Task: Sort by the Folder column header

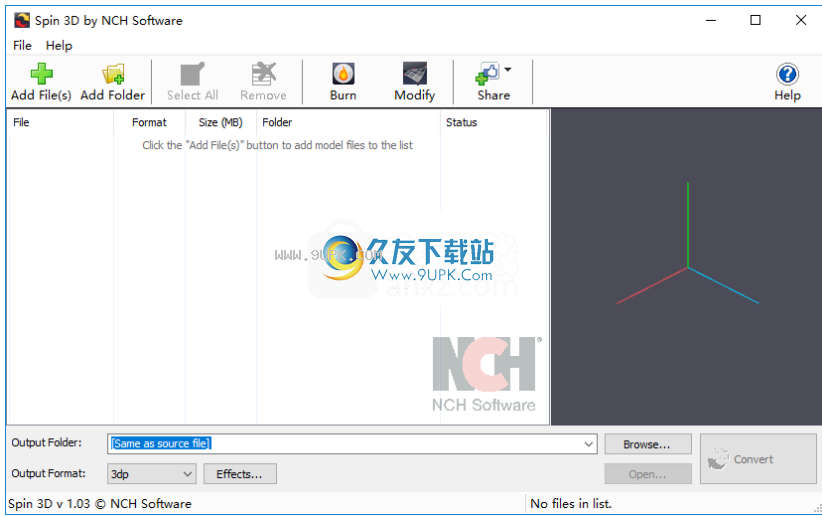Action: (x=348, y=122)
